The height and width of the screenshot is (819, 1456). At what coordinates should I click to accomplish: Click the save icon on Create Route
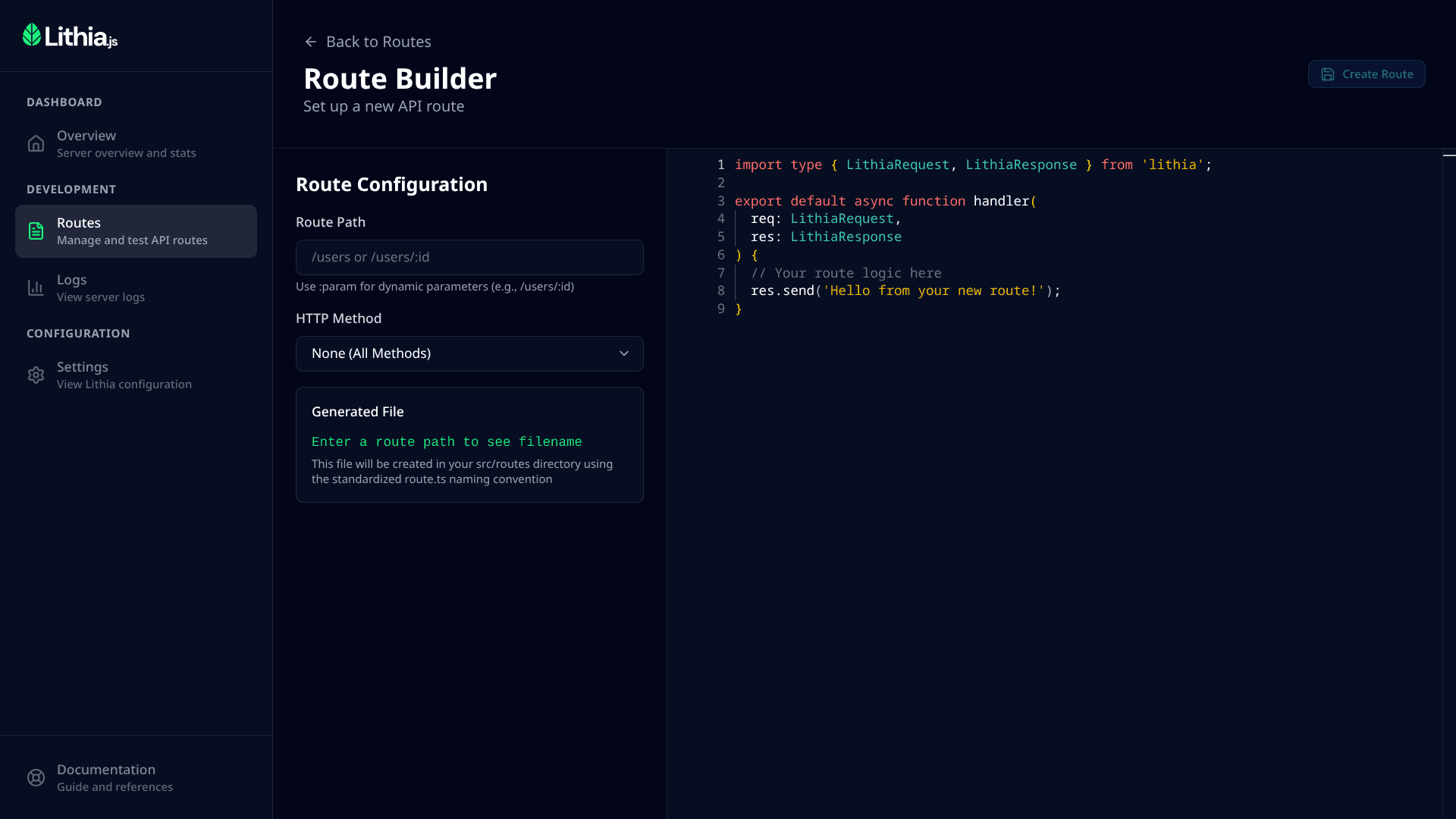pos(1328,74)
